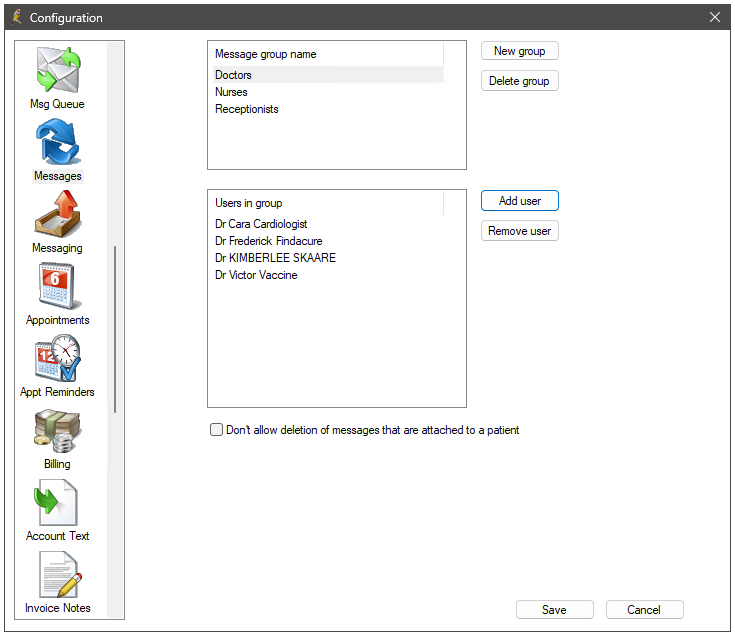Click the Message group name column header

(x=326, y=54)
